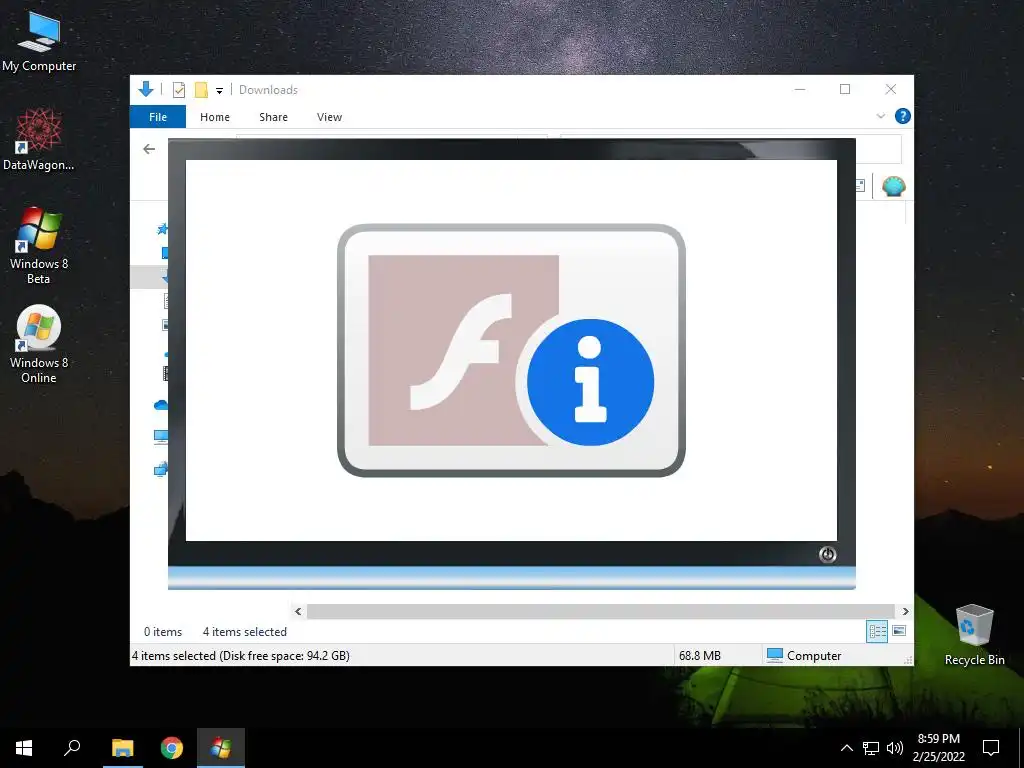
Task: Open File Explorer from taskbar
Action: pos(122,748)
